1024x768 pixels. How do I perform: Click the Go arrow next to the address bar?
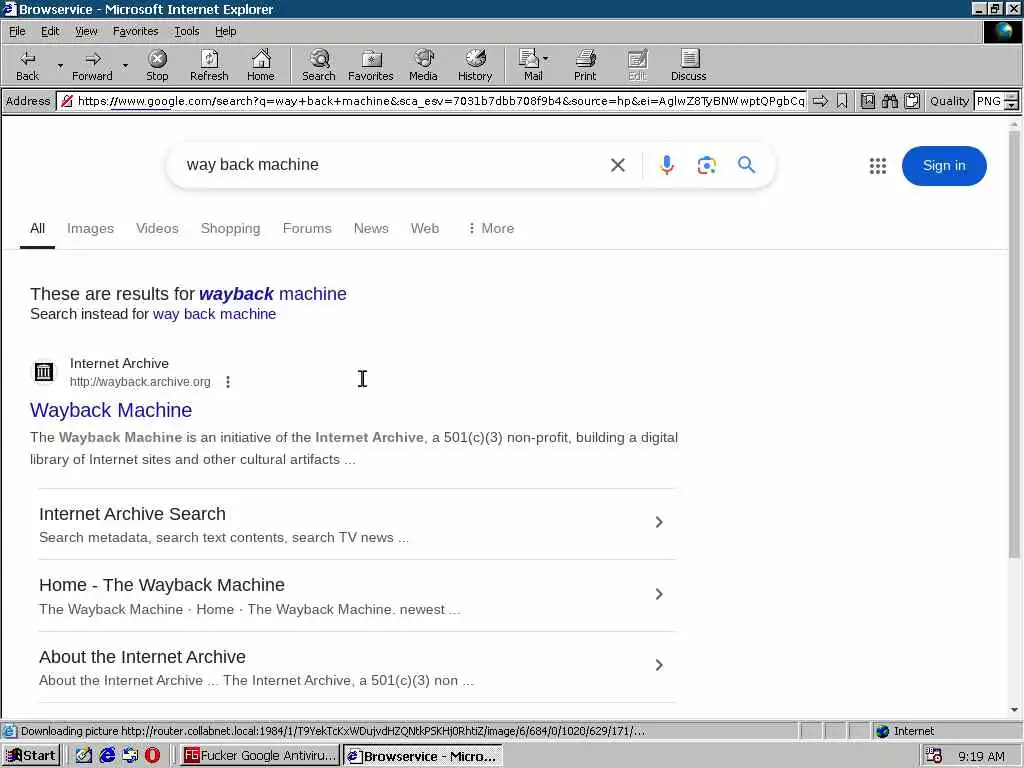(x=820, y=101)
